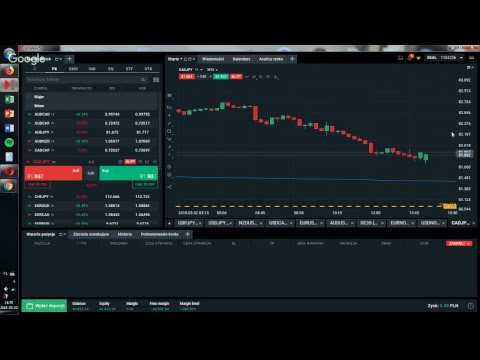Expand the CADCHF row
480x360 pixels.
point(29,150)
